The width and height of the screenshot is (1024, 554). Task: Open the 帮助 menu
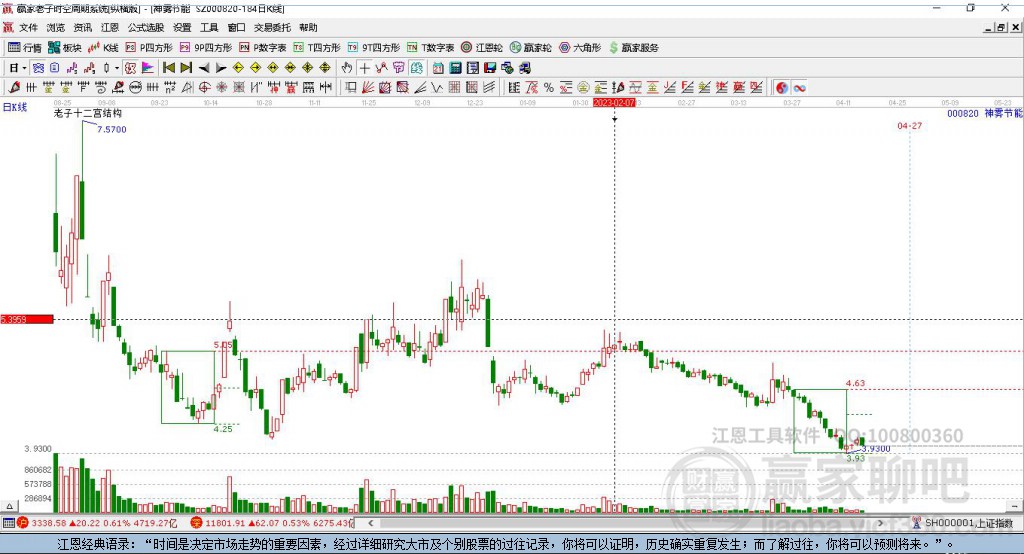pos(308,27)
